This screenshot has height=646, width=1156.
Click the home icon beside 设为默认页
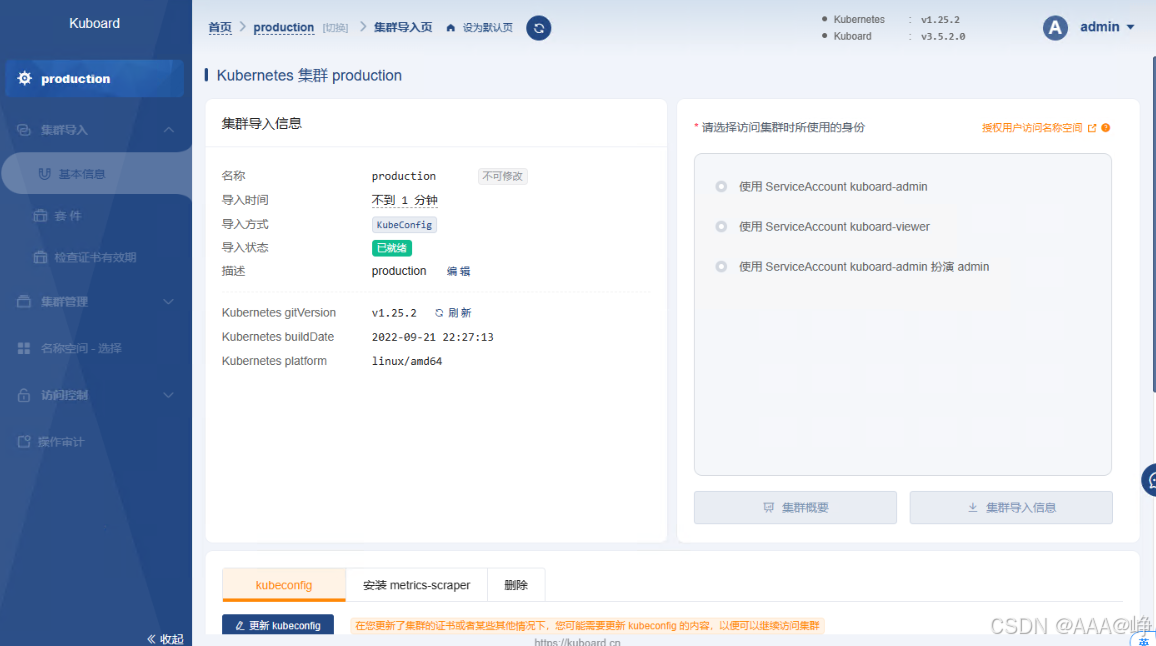(450, 28)
